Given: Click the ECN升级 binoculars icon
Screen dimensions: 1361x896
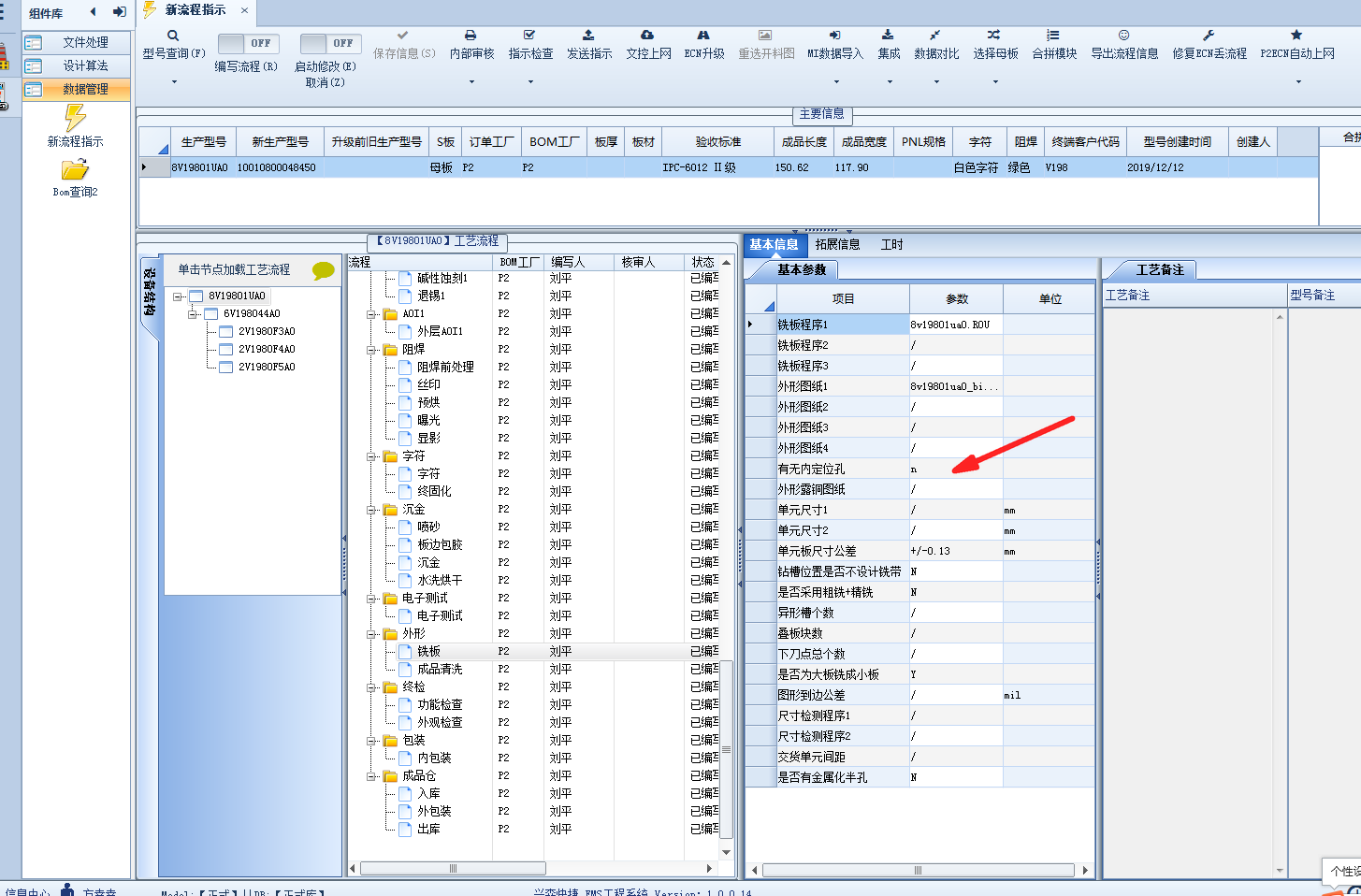Looking at the screenshot, I should (703, 35).
